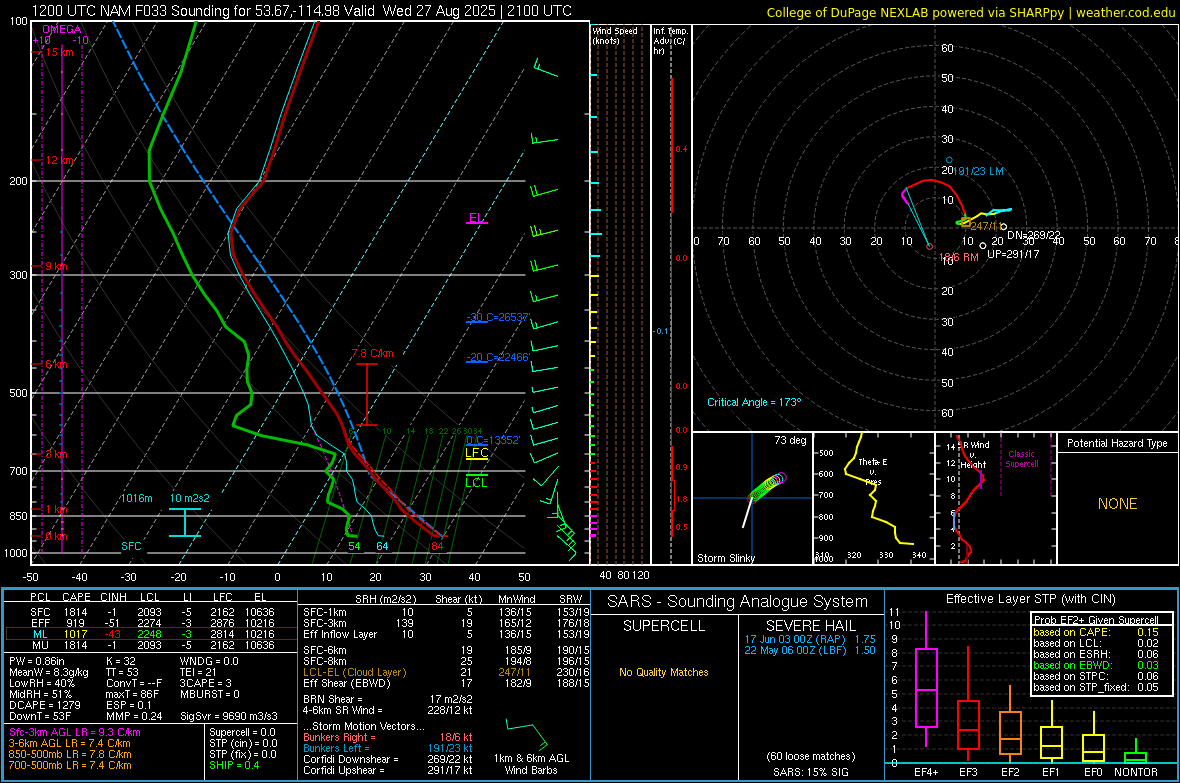Click the DN=269/22 Corfidi label

point(1033,235)
